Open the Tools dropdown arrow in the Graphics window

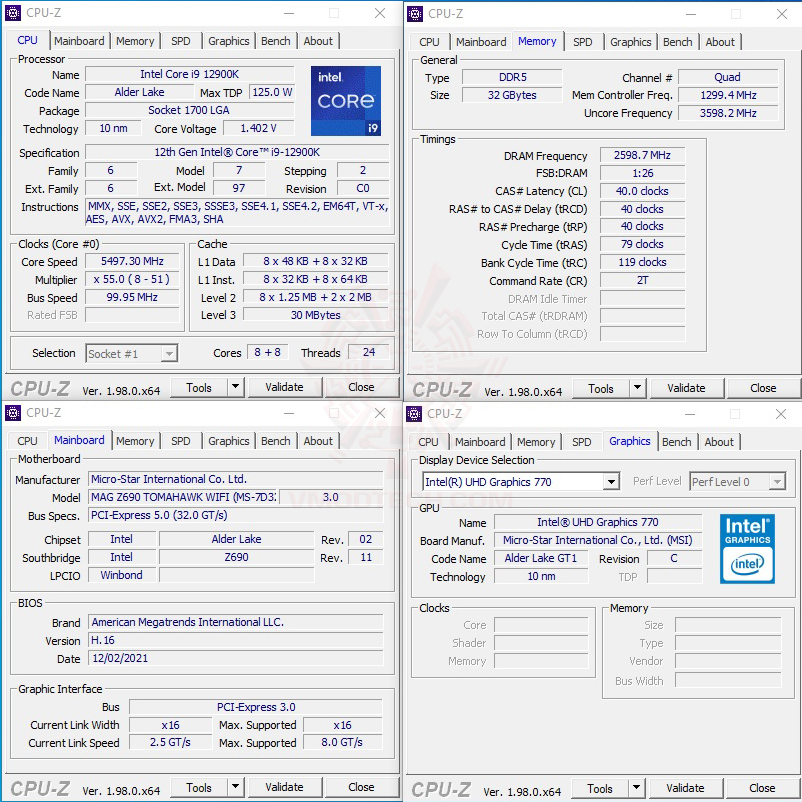point(636,788)
